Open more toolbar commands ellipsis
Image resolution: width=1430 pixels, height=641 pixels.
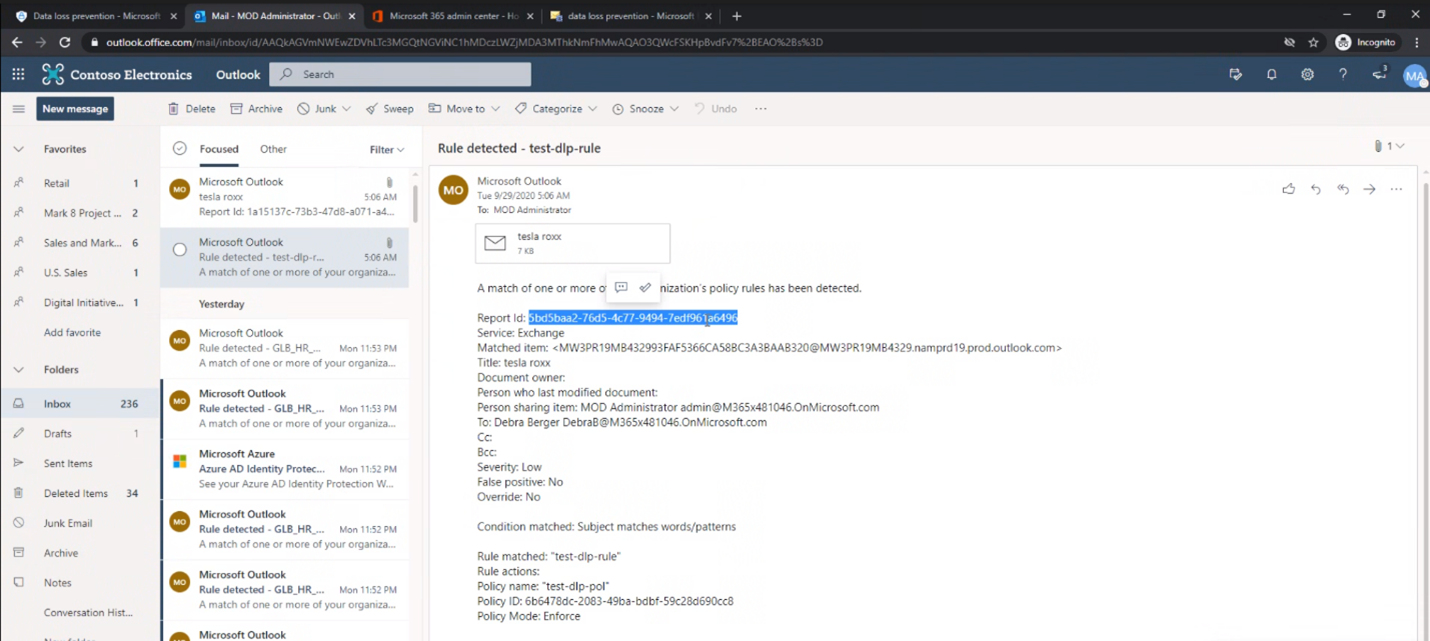[x=761, y=109]
